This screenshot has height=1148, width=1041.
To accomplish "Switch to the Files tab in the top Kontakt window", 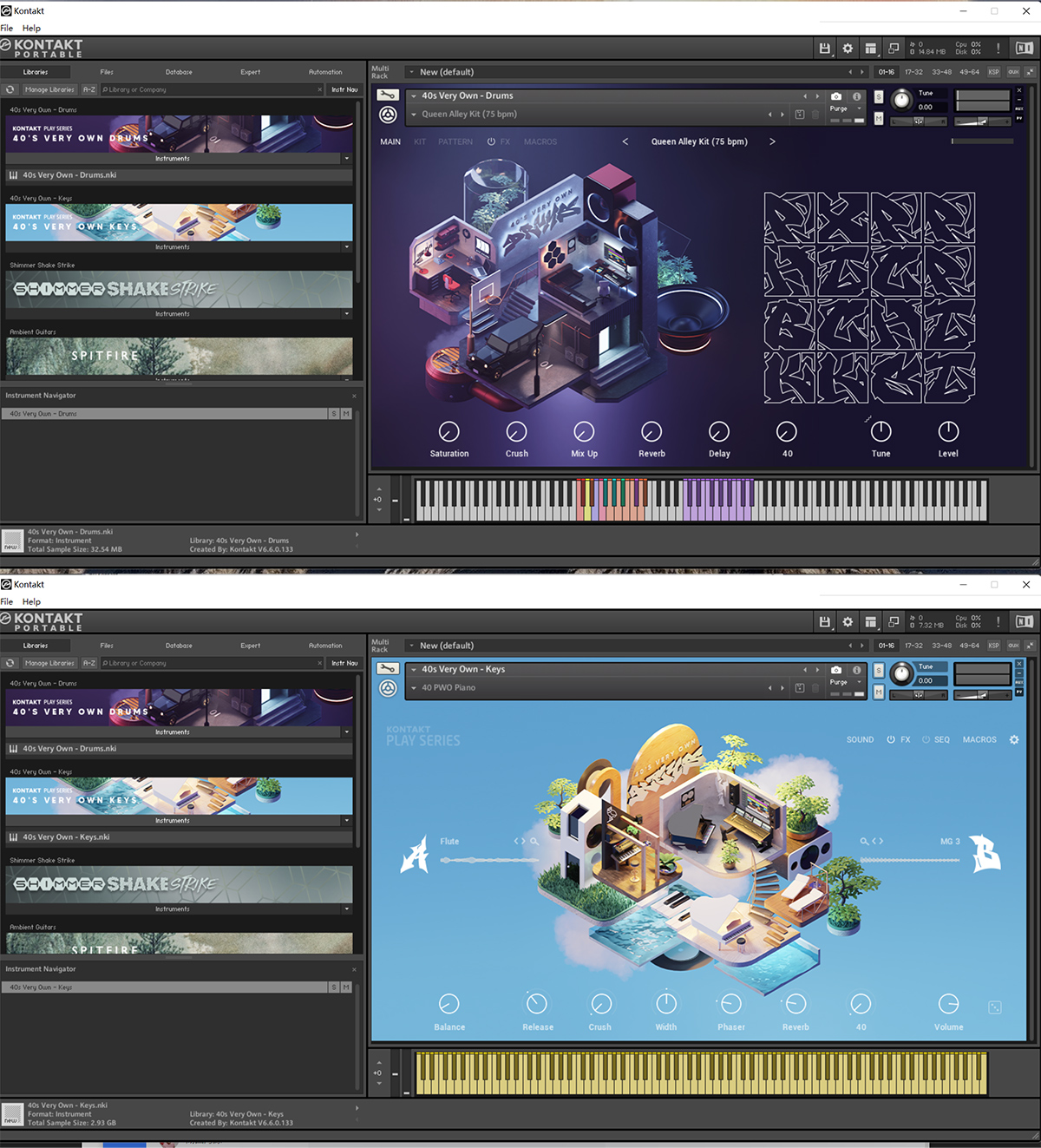I will pyautogui.click(x=107, y=72).
